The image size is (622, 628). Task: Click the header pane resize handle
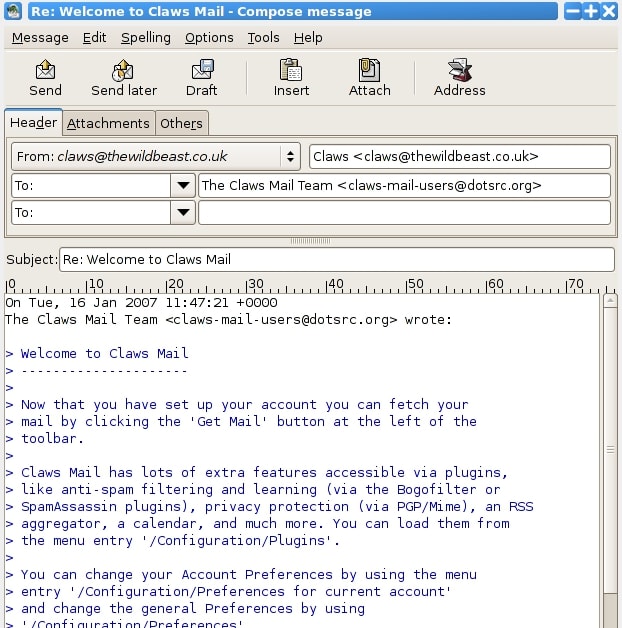click(x=310, y=241)
